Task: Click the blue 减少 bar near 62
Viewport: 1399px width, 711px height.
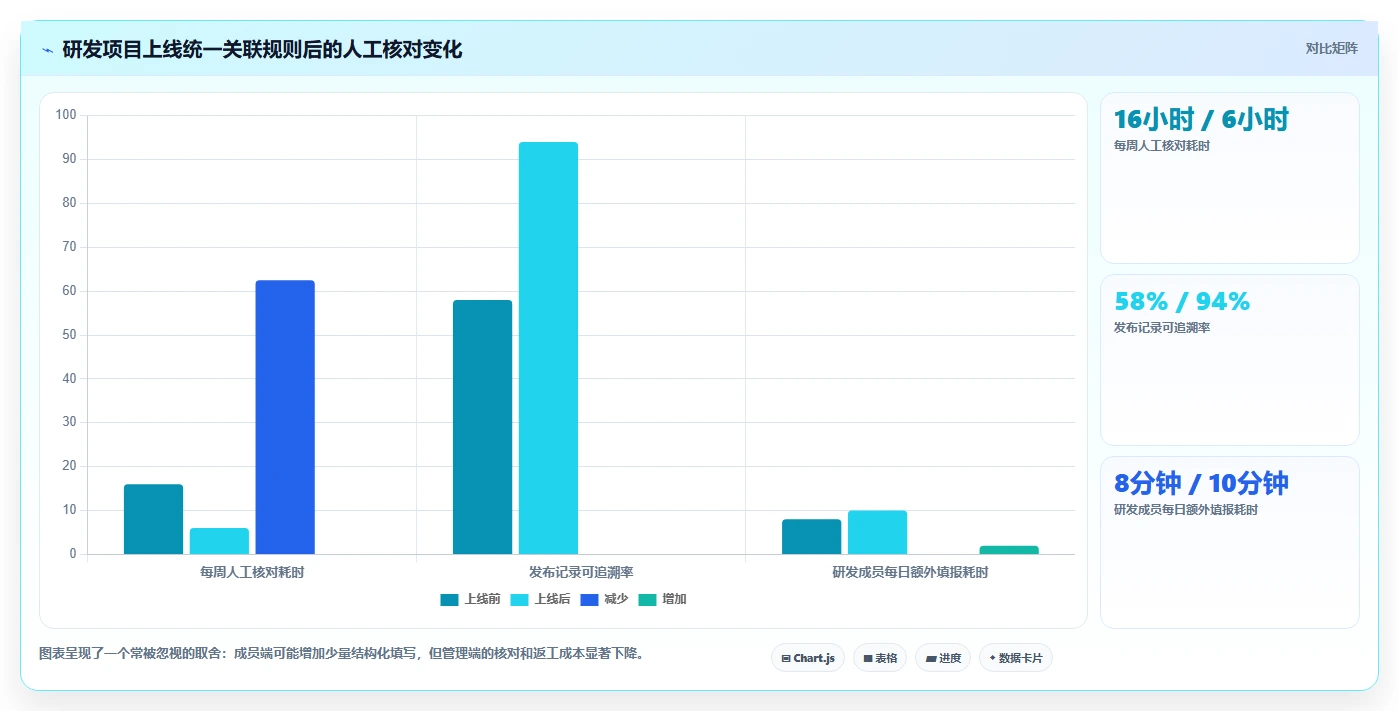Action: pyautogui.click(x=285, y=417)
